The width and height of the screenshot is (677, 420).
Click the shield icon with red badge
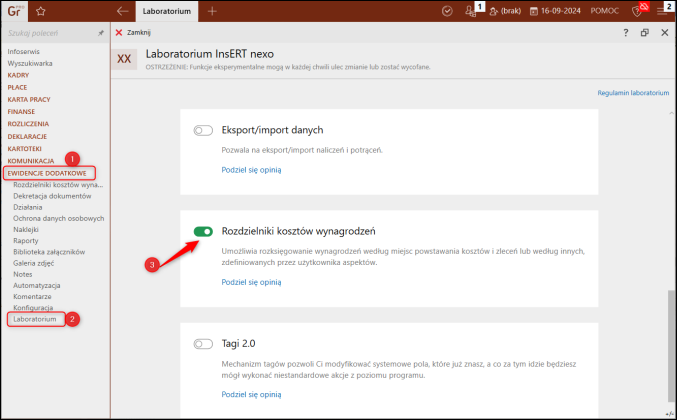coord(637,11)
